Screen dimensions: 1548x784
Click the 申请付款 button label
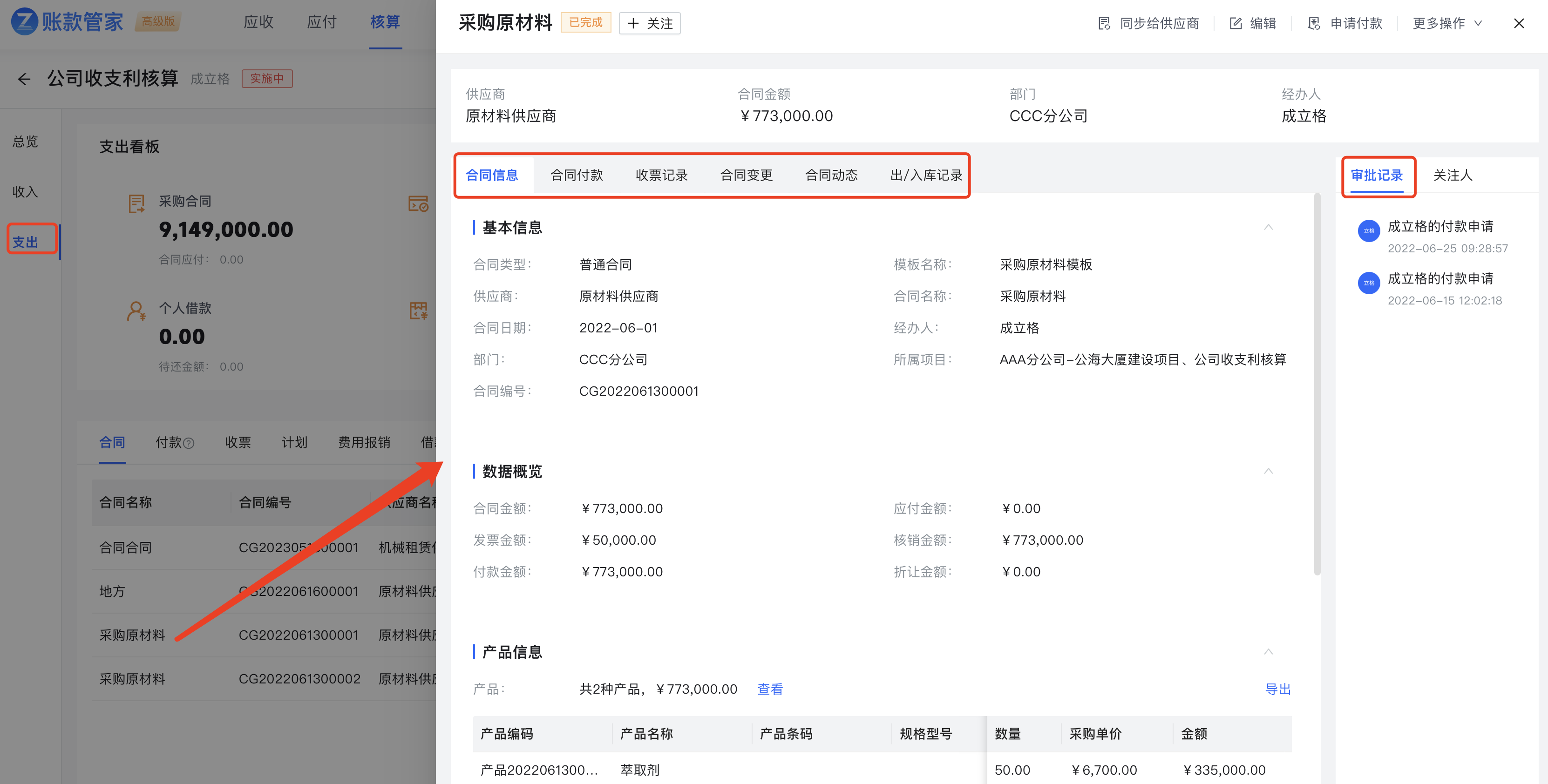coord(1356,23)
